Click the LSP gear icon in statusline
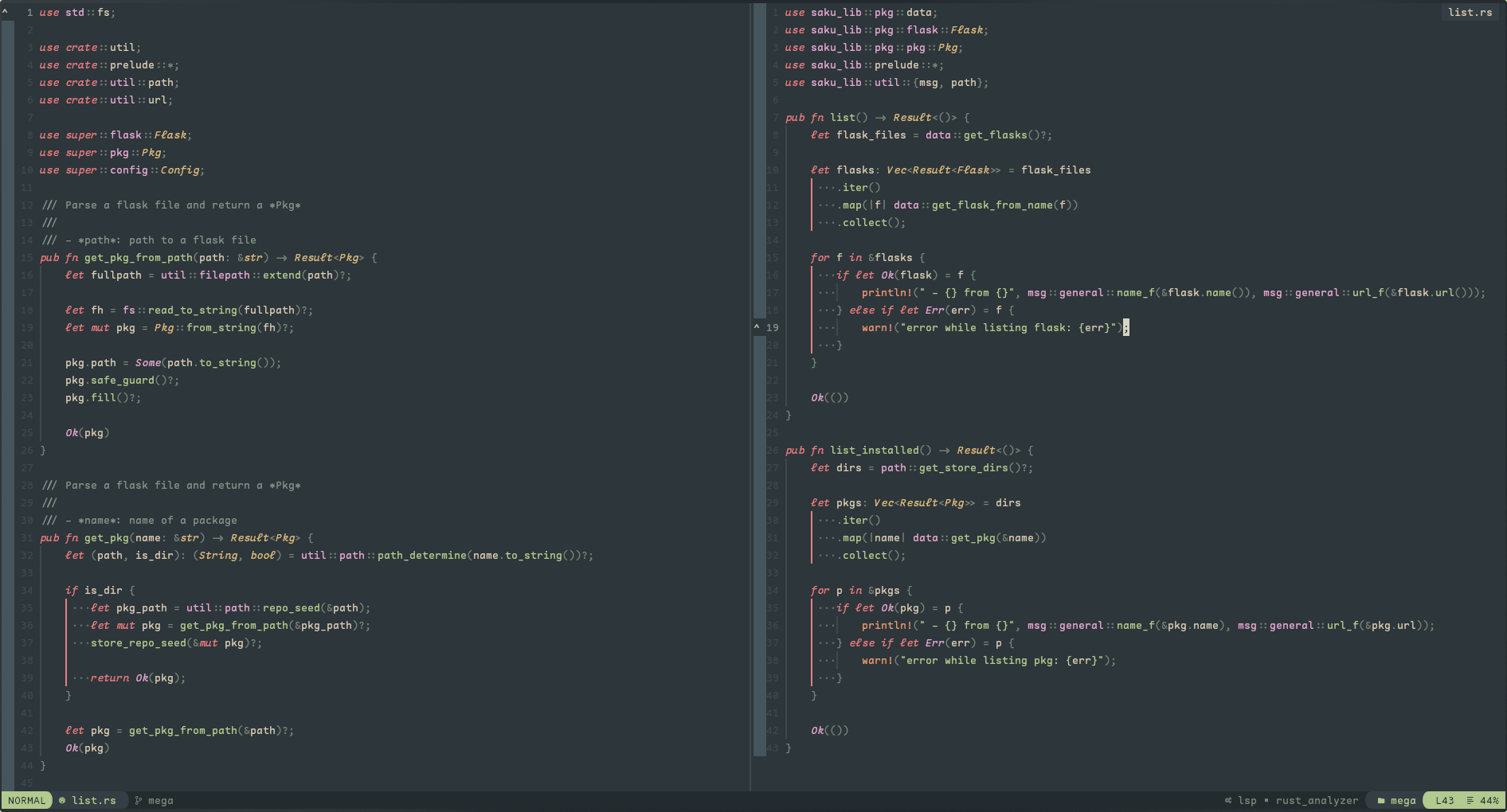This screenshot has width=1507, height=812. coord(1228,800)
